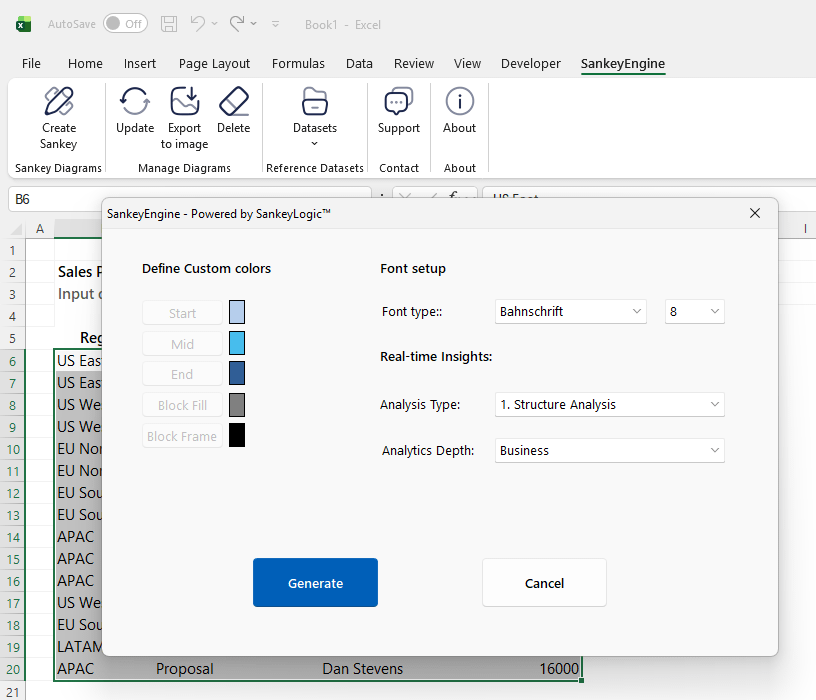Click the Excel app logo icon

pyautogui.click(x=23, y=24)
